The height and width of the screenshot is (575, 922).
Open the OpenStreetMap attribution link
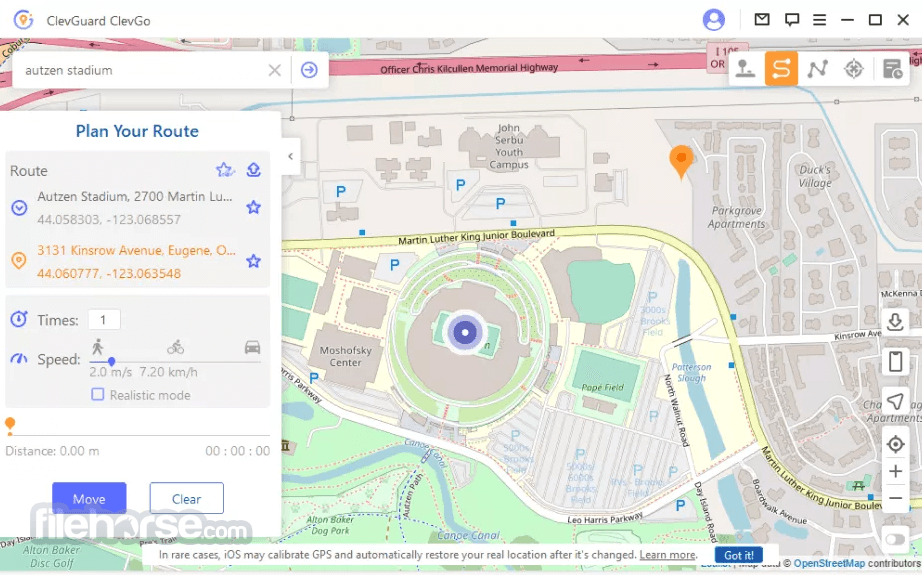tap(829, 564)
